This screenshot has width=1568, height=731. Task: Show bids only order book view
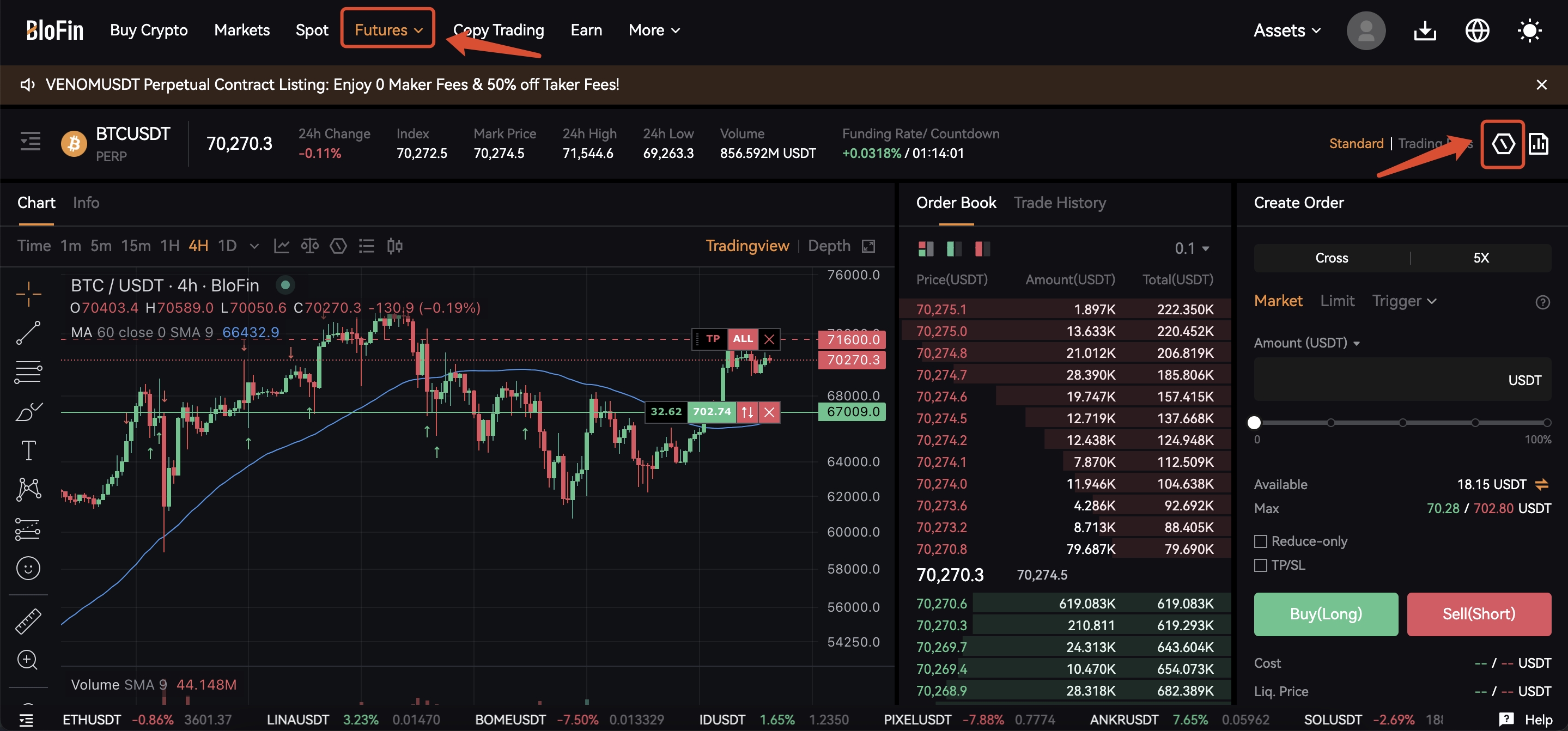pos(955,248)
